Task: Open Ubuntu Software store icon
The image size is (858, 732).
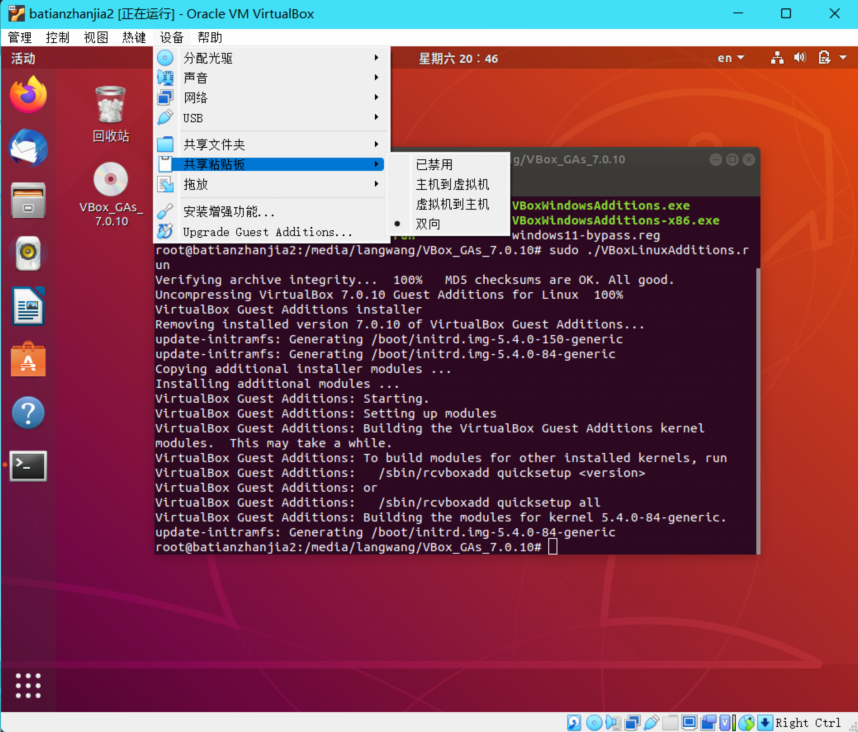Action: 28,359
